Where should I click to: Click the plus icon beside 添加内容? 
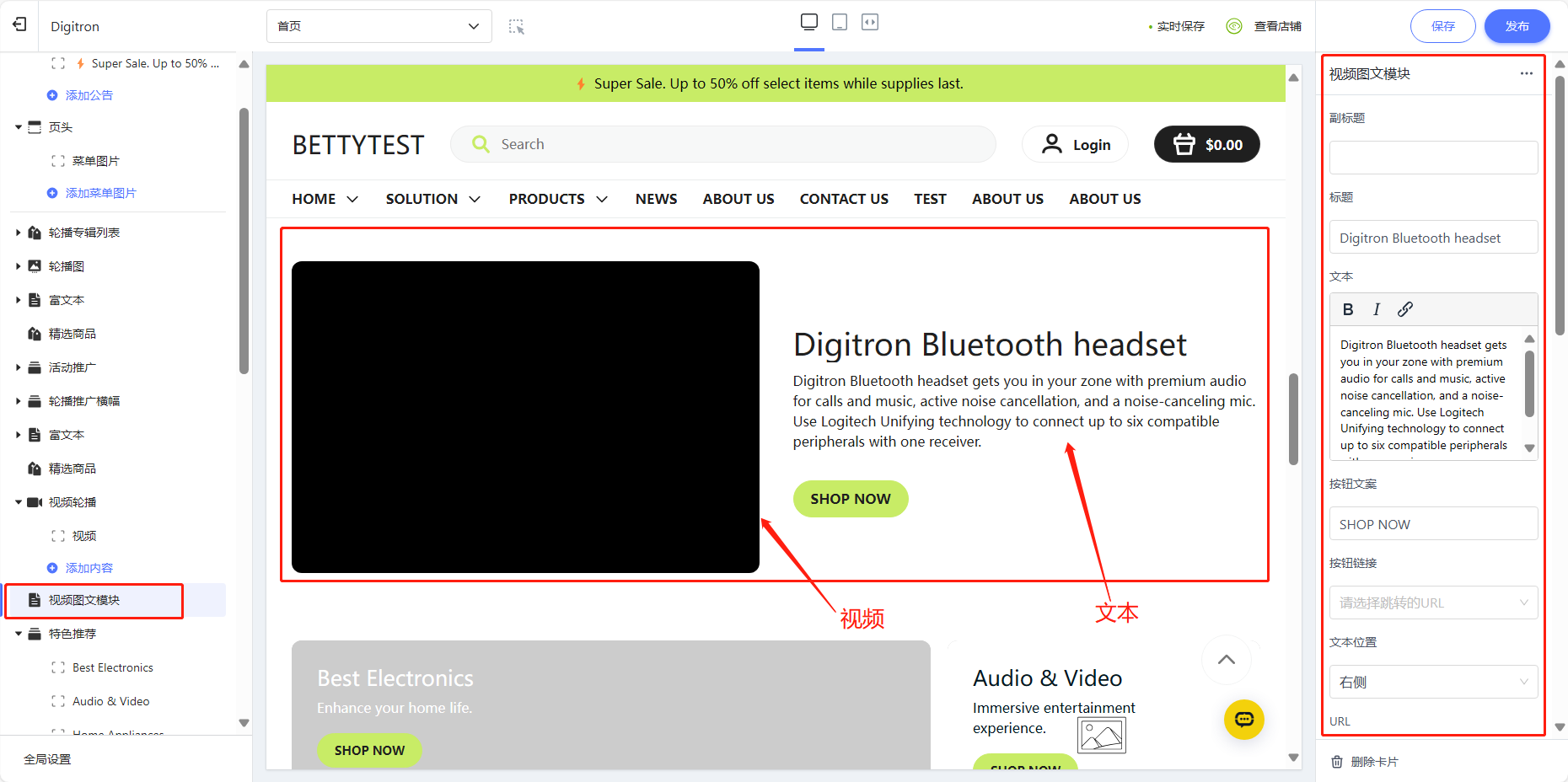coord(52,568)
